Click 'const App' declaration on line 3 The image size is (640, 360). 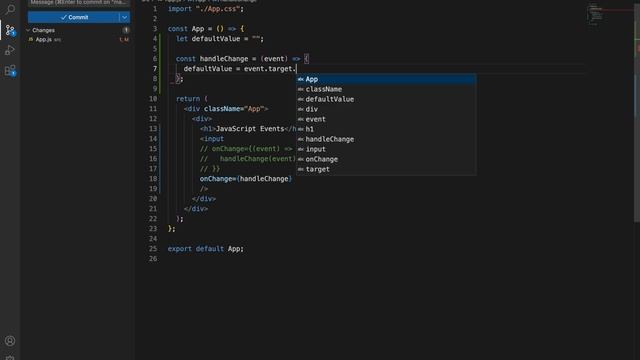click(186, 29)
